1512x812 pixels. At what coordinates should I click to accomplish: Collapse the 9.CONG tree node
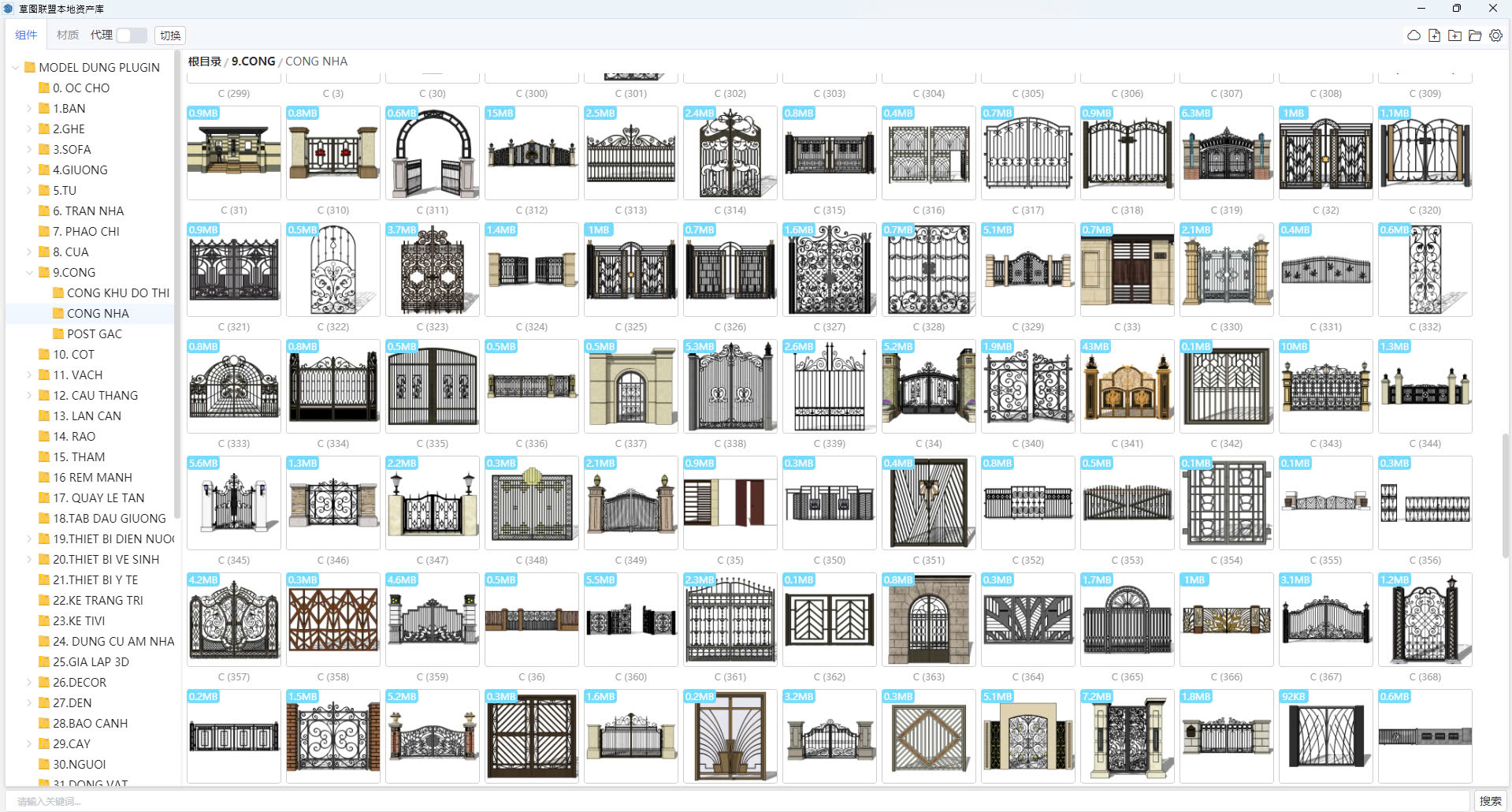(x=30, y=272)
